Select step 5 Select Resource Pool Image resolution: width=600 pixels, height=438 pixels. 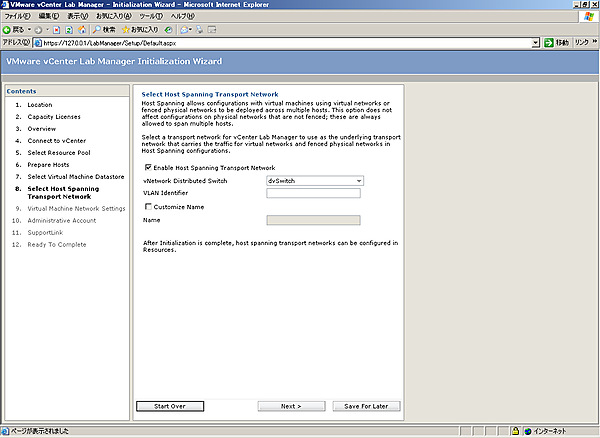pos(59,153)
